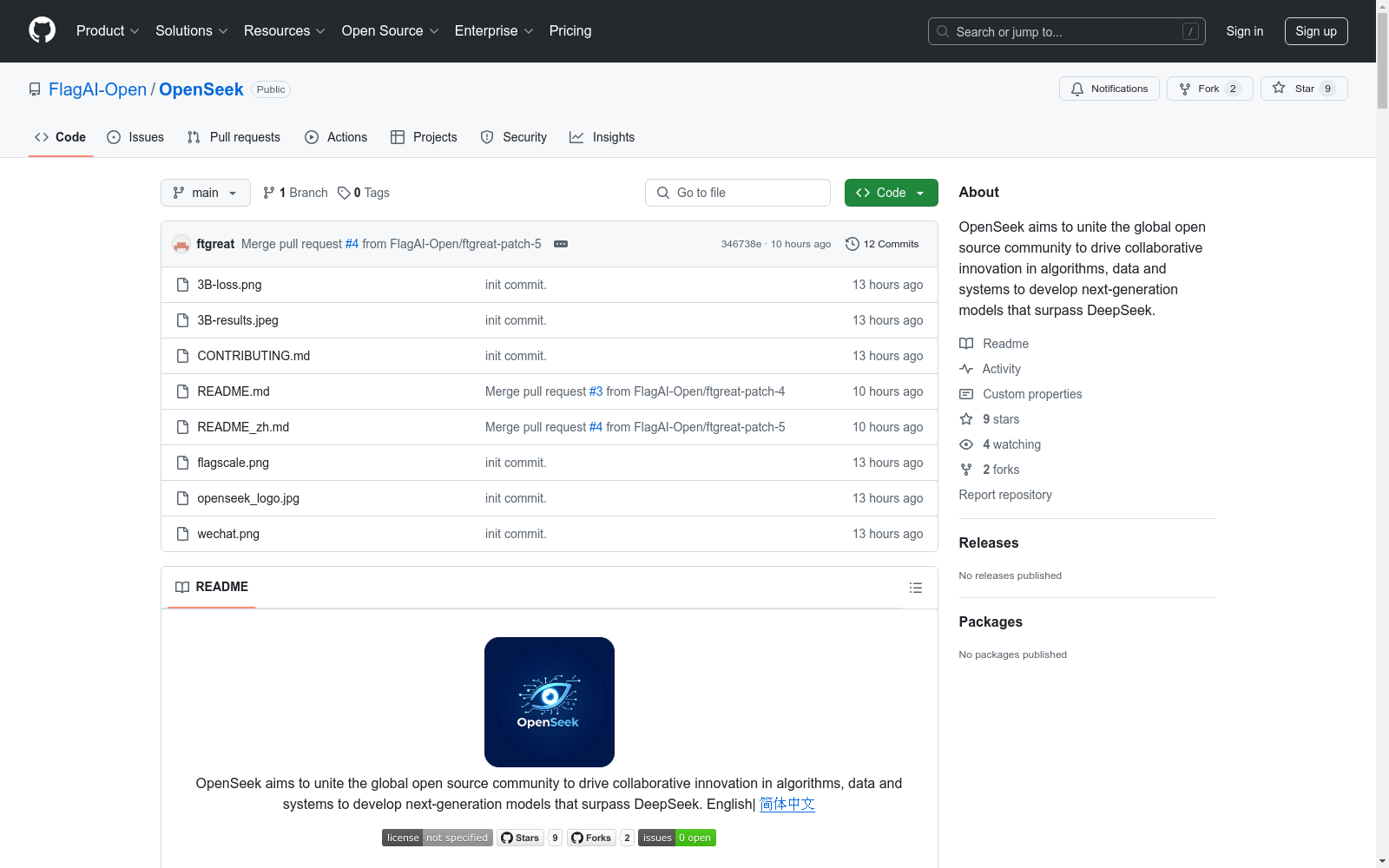Click the Sign up button

[1315, 31]
